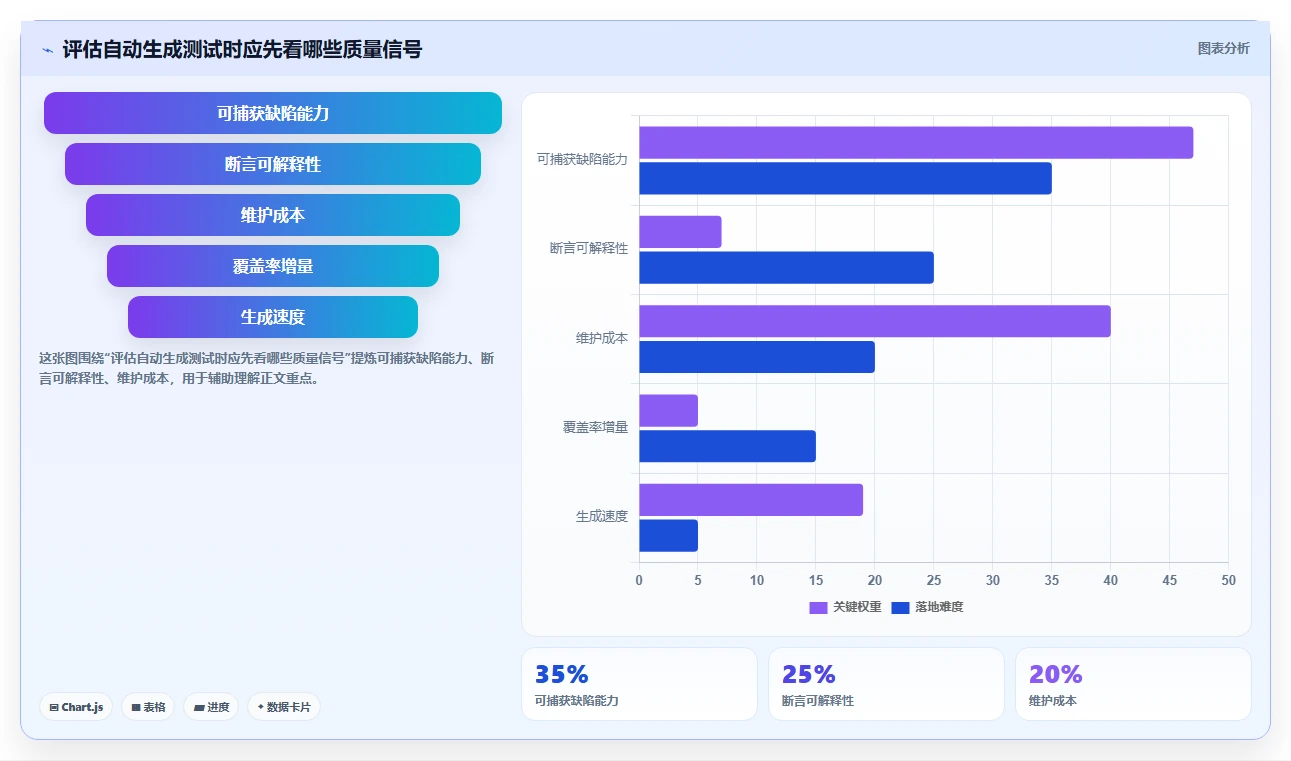Select the 维护成本 funnel bar
The width and height of the screenshot is (1291, 761).
pyautogui.click(x=273, y=215)
